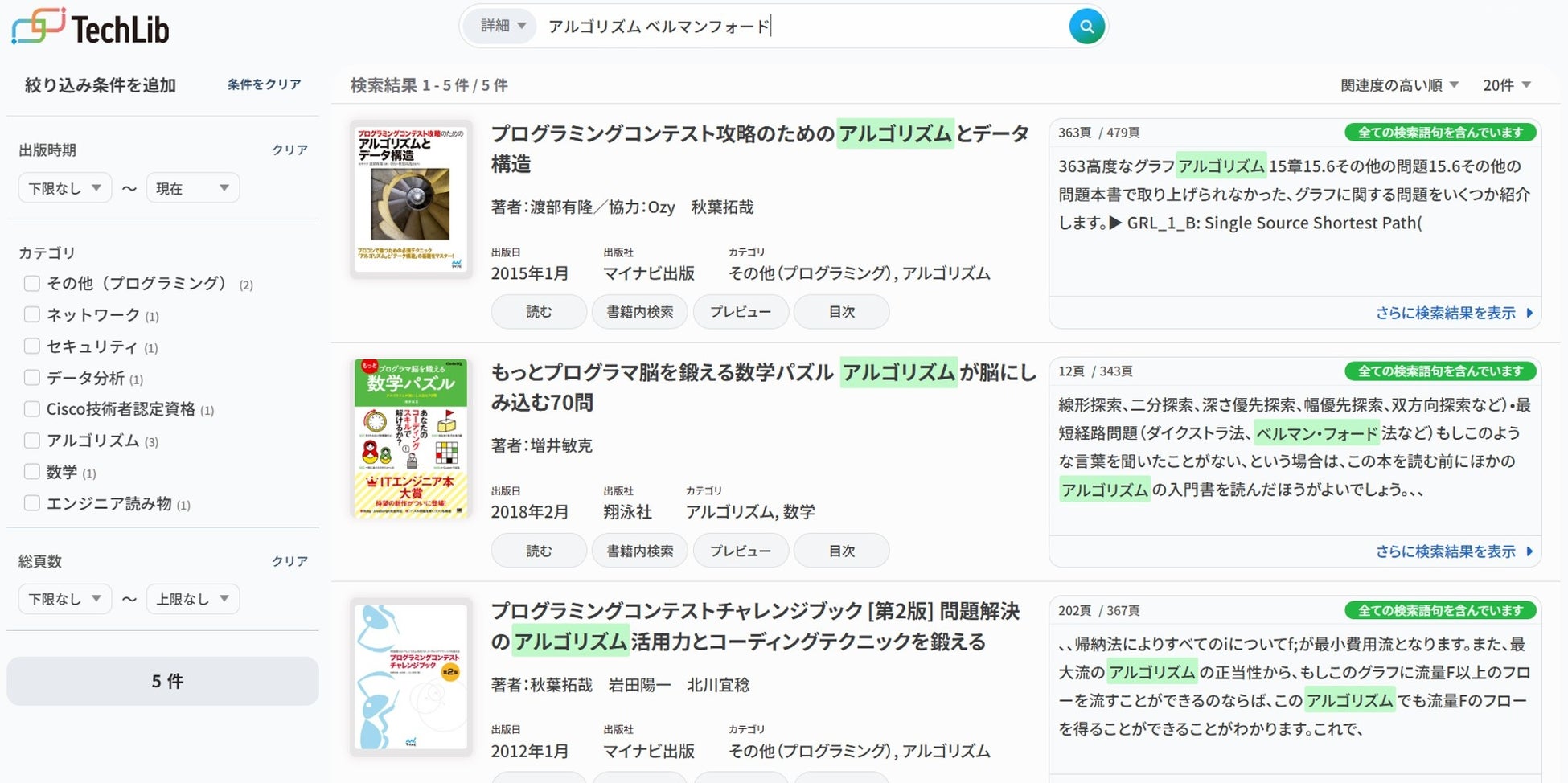Click publication date 2012年1月
The height and width of the screenshot is (783, 1568).
(x=530, y=751)
